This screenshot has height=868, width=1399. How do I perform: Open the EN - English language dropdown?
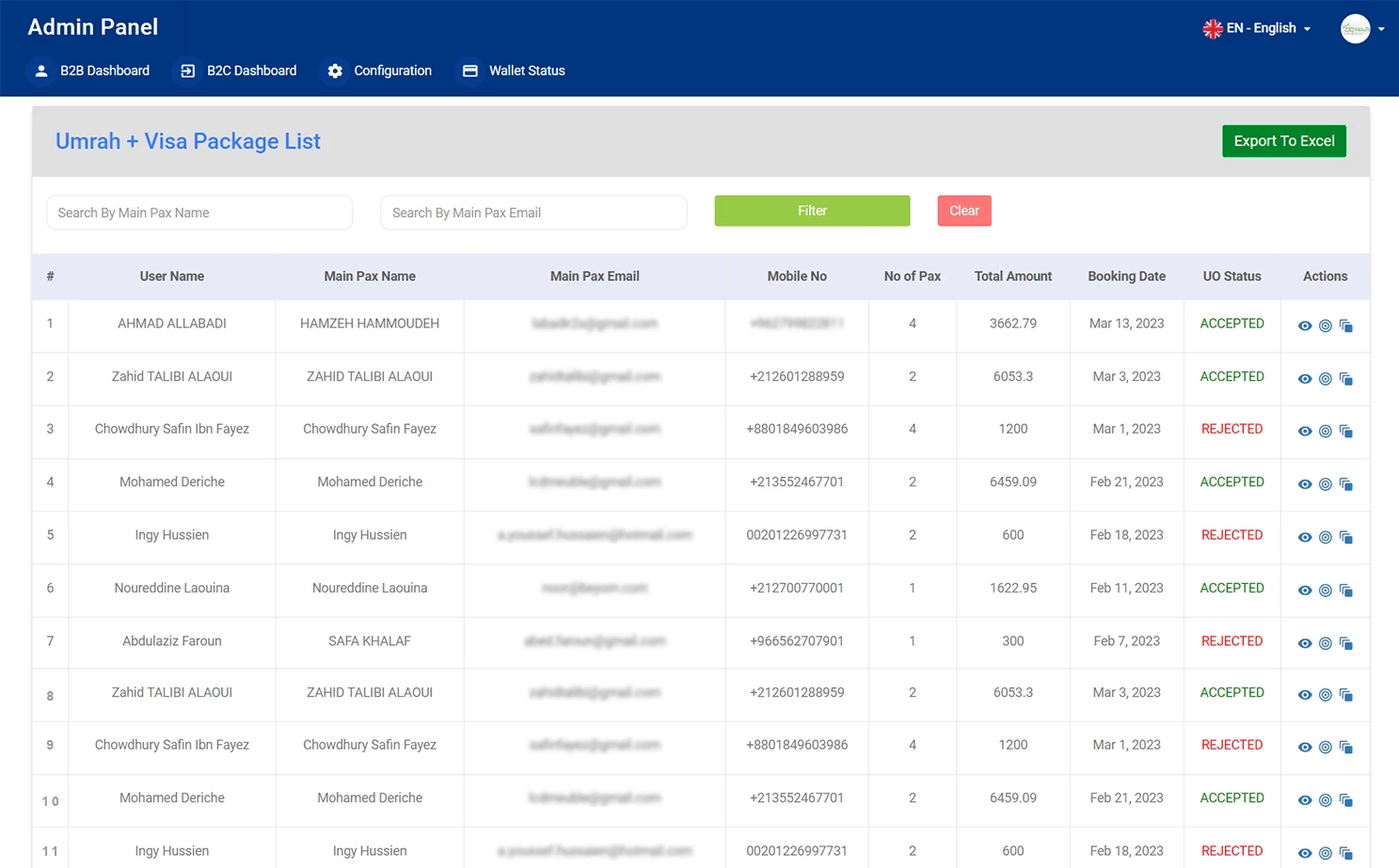click(x=1262, y=28)
